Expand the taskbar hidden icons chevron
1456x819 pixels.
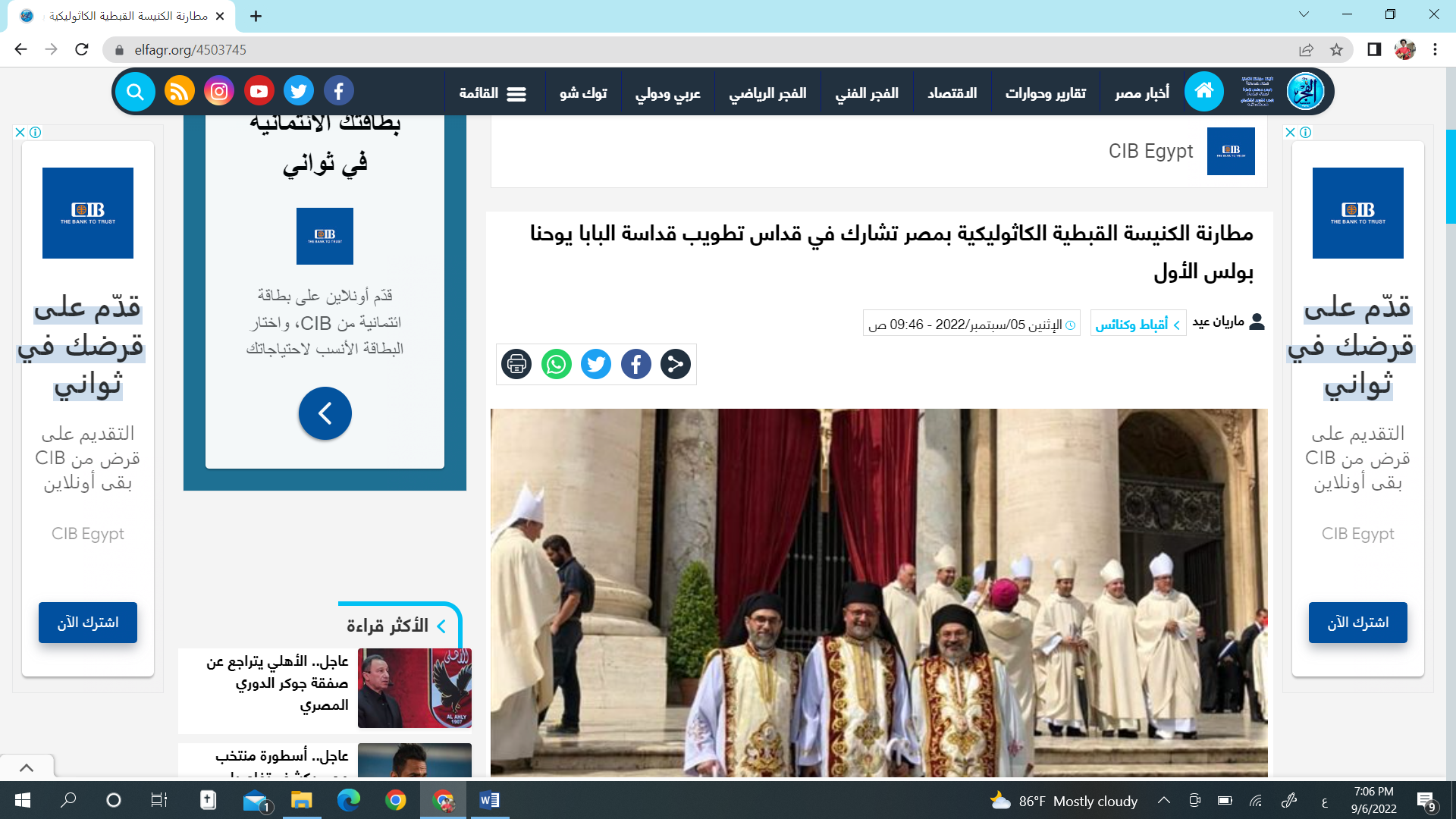1164,801
